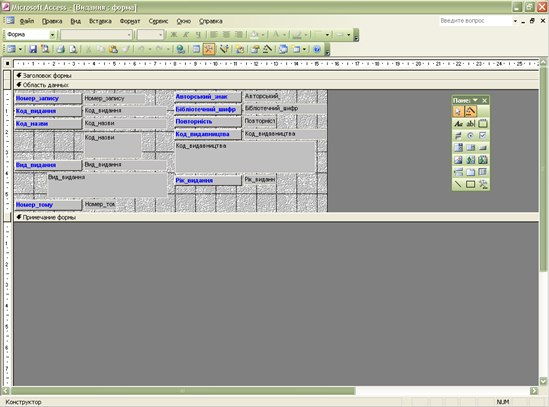
Task: Select the Command Button tool in the toolbox
Action: pyautogui.click(x=482, y=148)
